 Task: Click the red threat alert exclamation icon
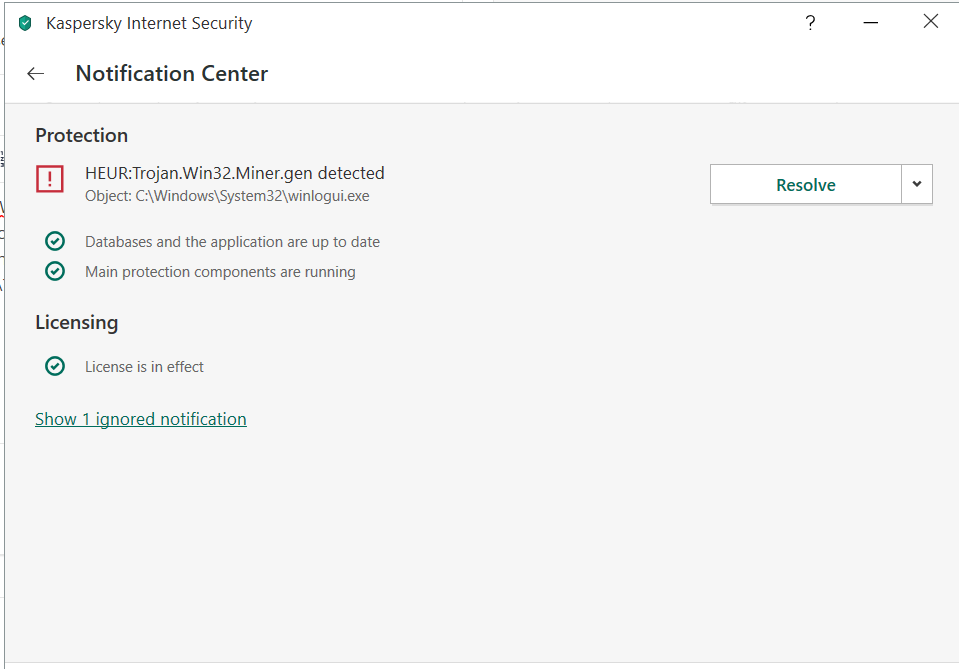coord(49,179)
